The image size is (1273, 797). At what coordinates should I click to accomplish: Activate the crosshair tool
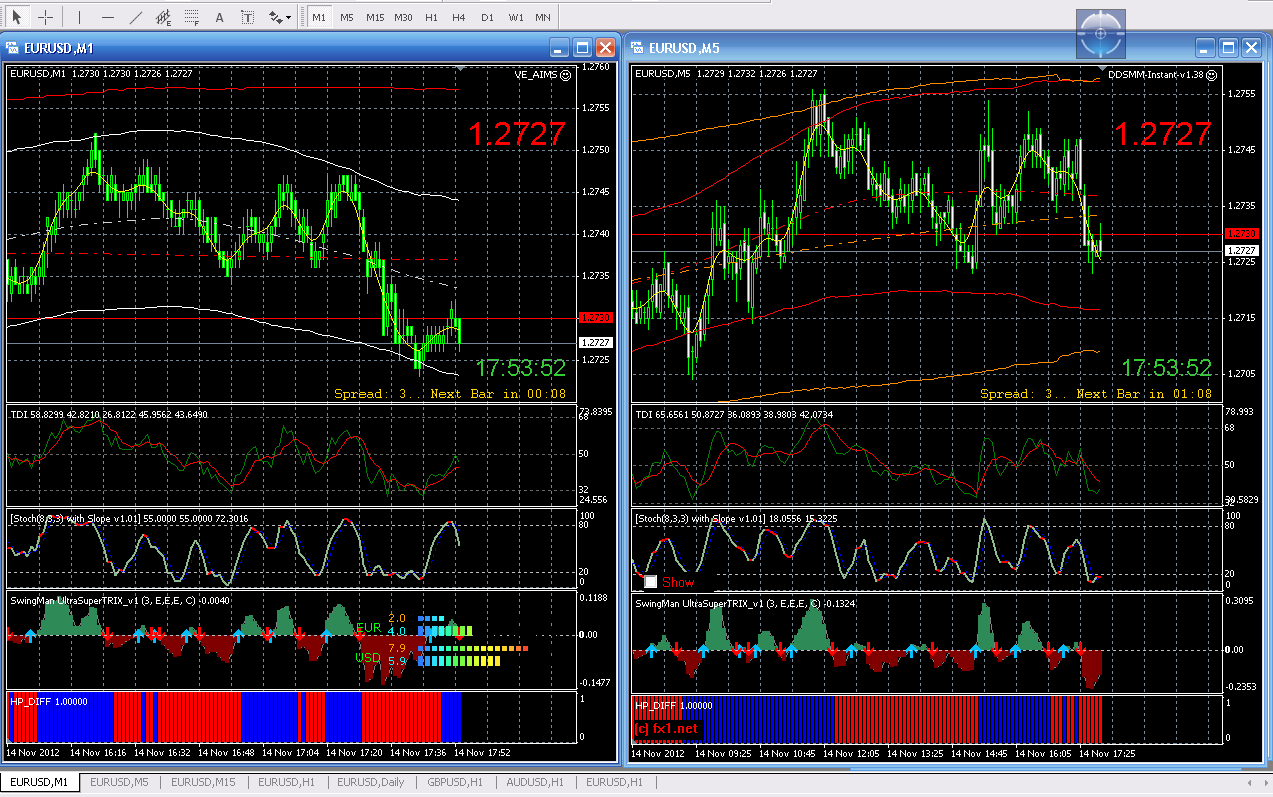[x=45, y=17]
